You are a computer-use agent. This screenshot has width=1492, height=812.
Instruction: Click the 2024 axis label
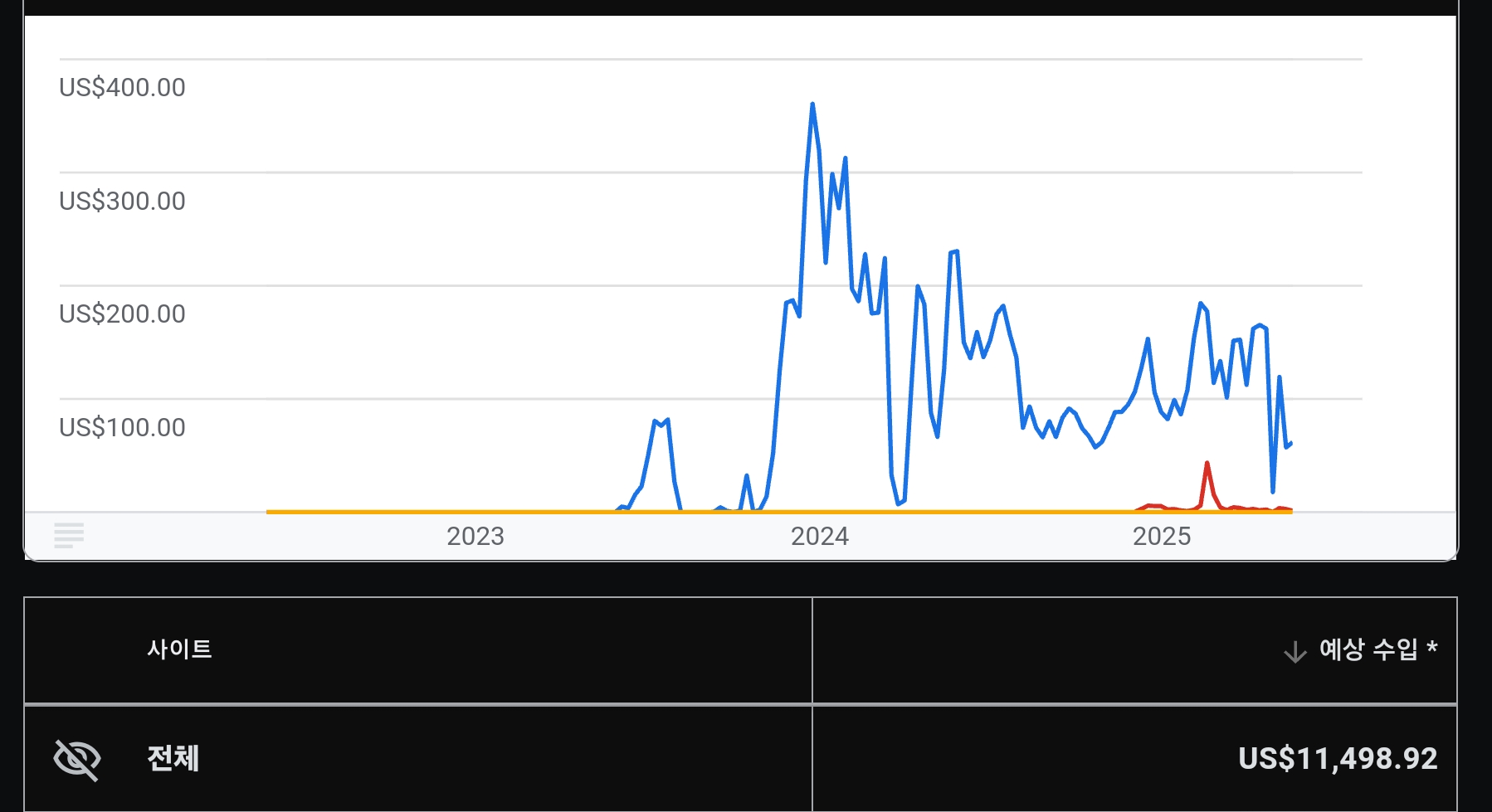coord(820,536)
